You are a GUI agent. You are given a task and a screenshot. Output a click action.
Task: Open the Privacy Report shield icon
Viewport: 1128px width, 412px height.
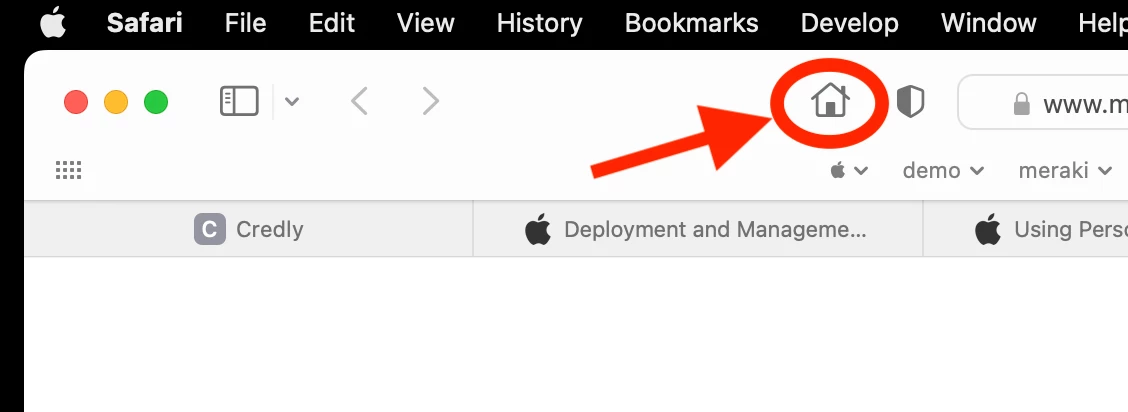pyautogui.click(x=910, y=101)
